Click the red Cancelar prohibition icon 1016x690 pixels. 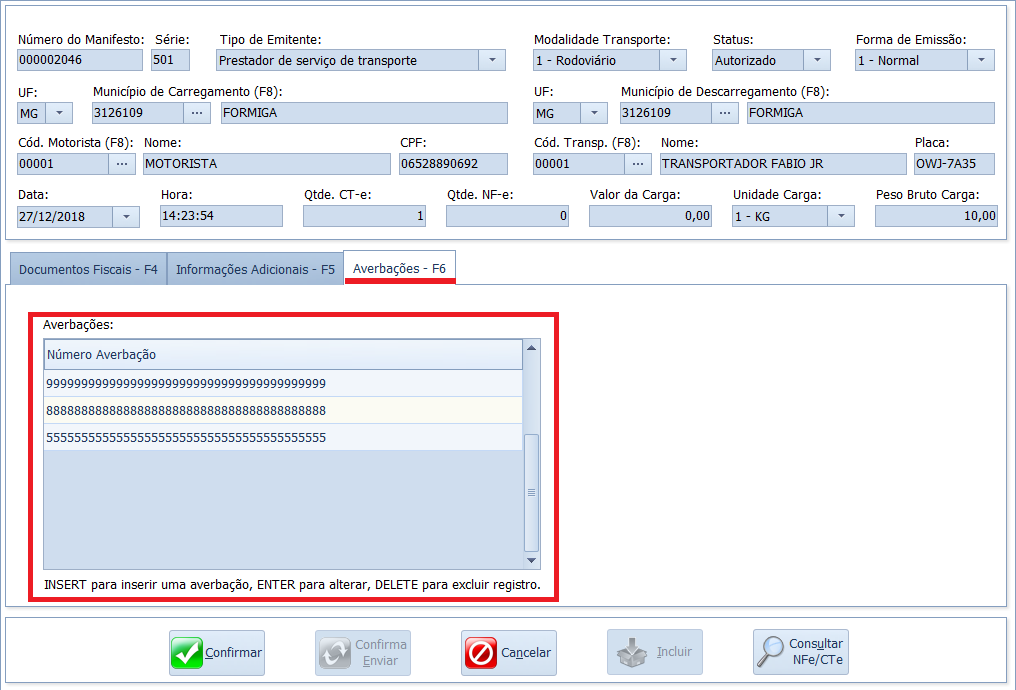coord(480,653)
